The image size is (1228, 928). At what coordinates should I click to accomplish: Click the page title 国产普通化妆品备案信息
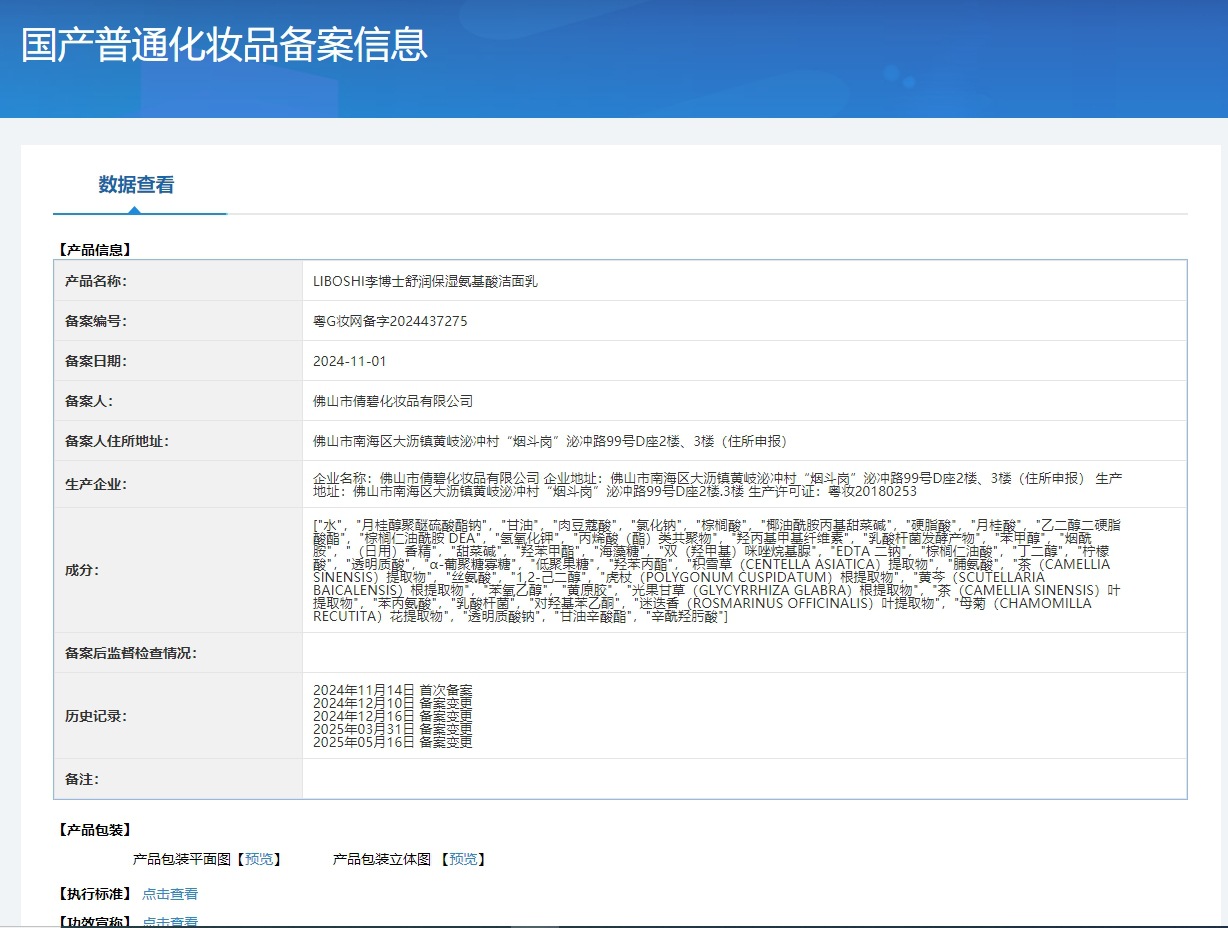click(224, 44)
